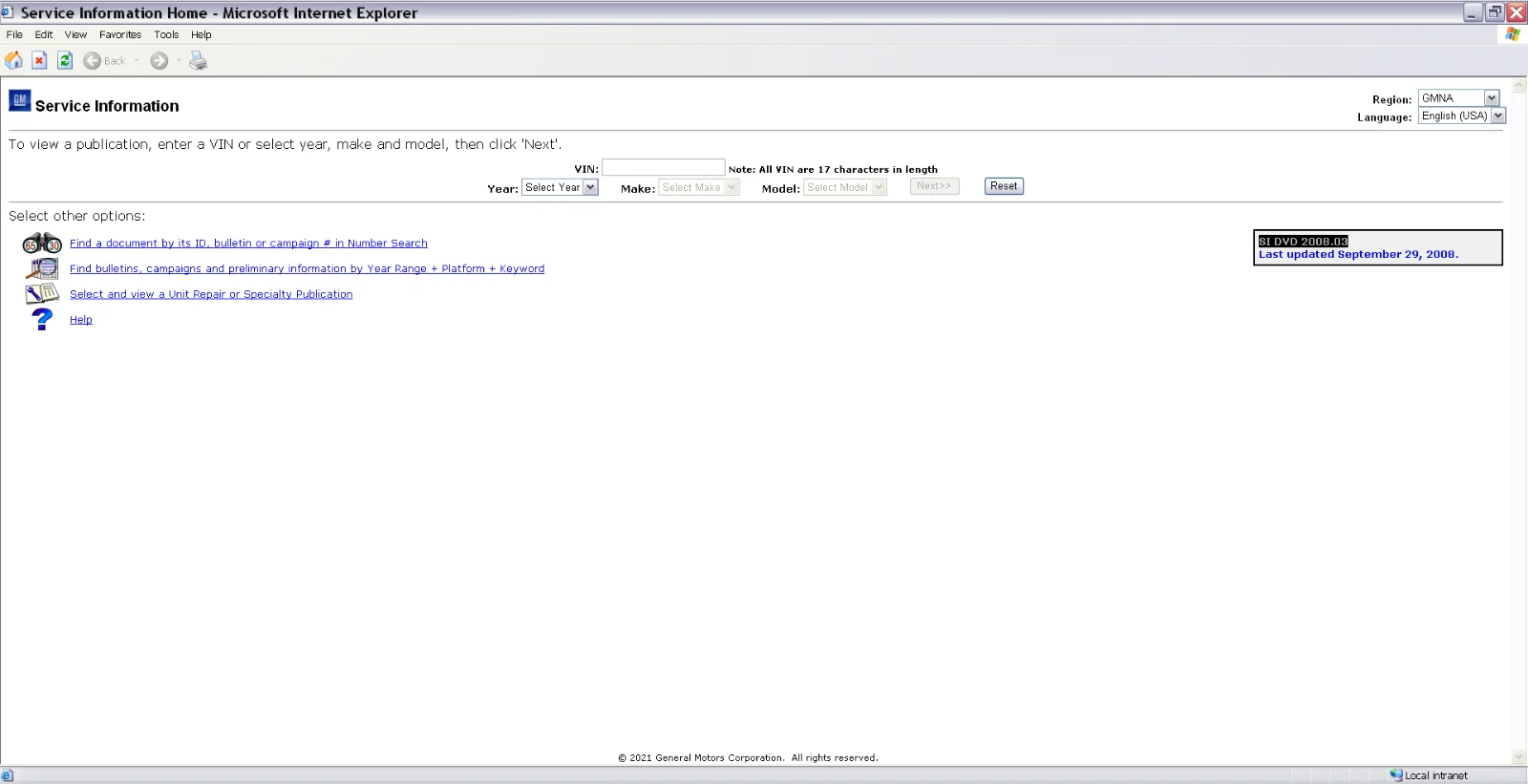Click into the VIN input field

pos(664,168)
